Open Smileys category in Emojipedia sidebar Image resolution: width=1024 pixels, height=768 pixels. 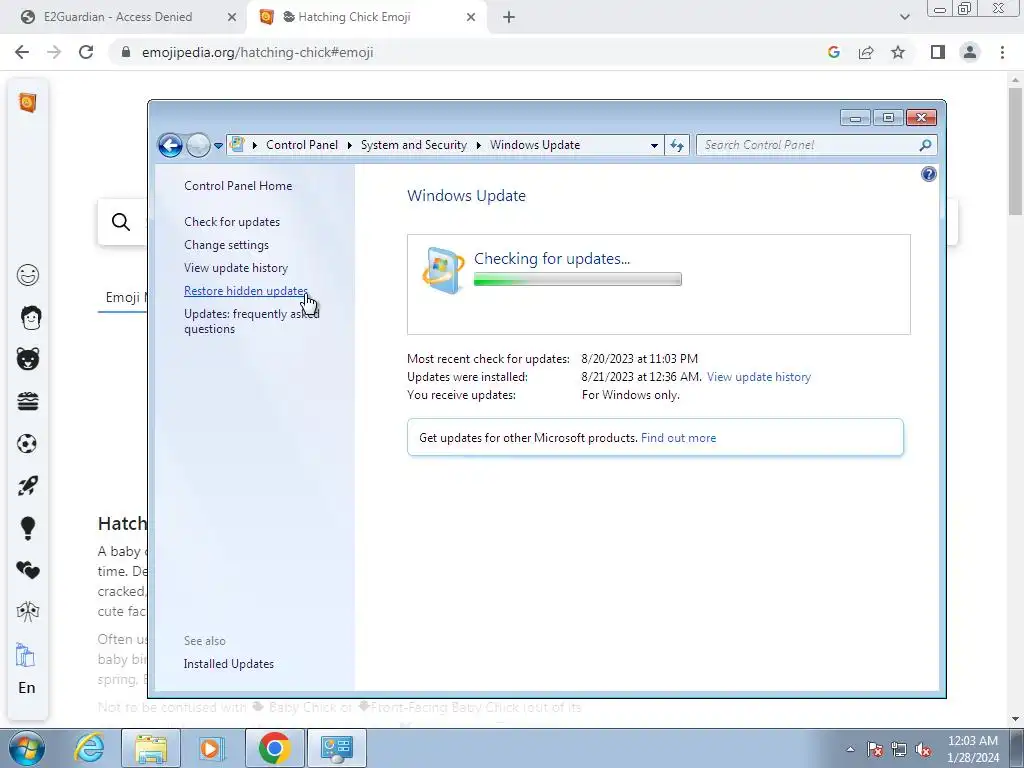(27, 275)
